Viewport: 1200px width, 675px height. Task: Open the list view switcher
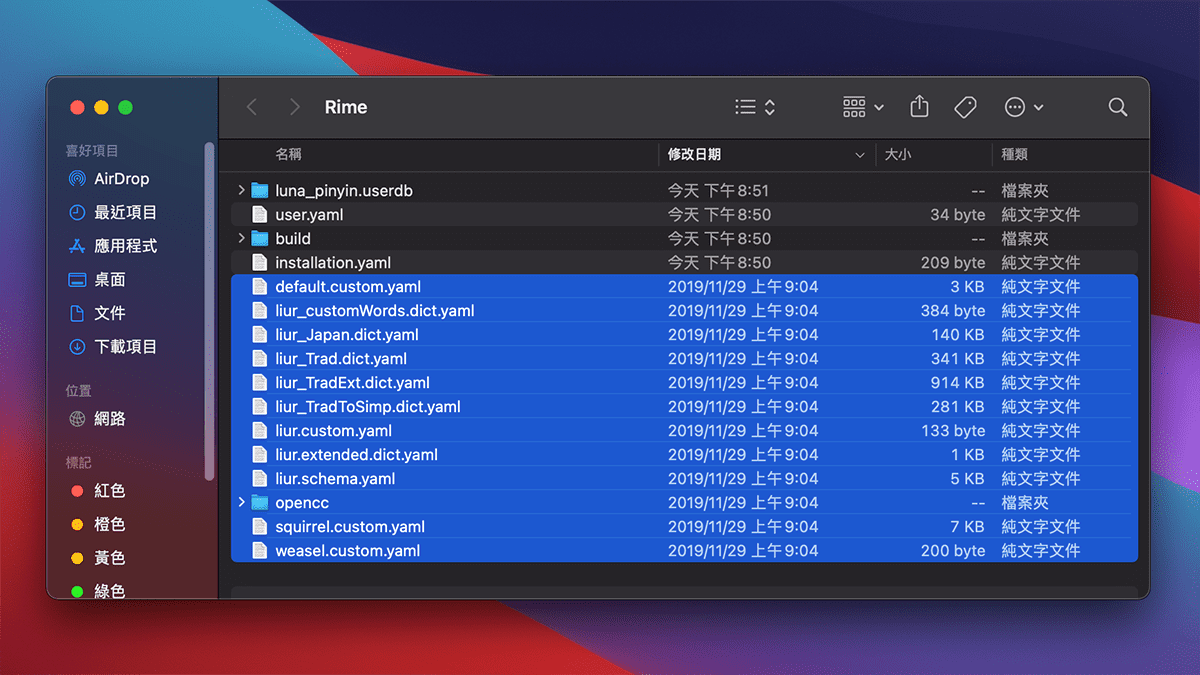[x=755, y=107]
